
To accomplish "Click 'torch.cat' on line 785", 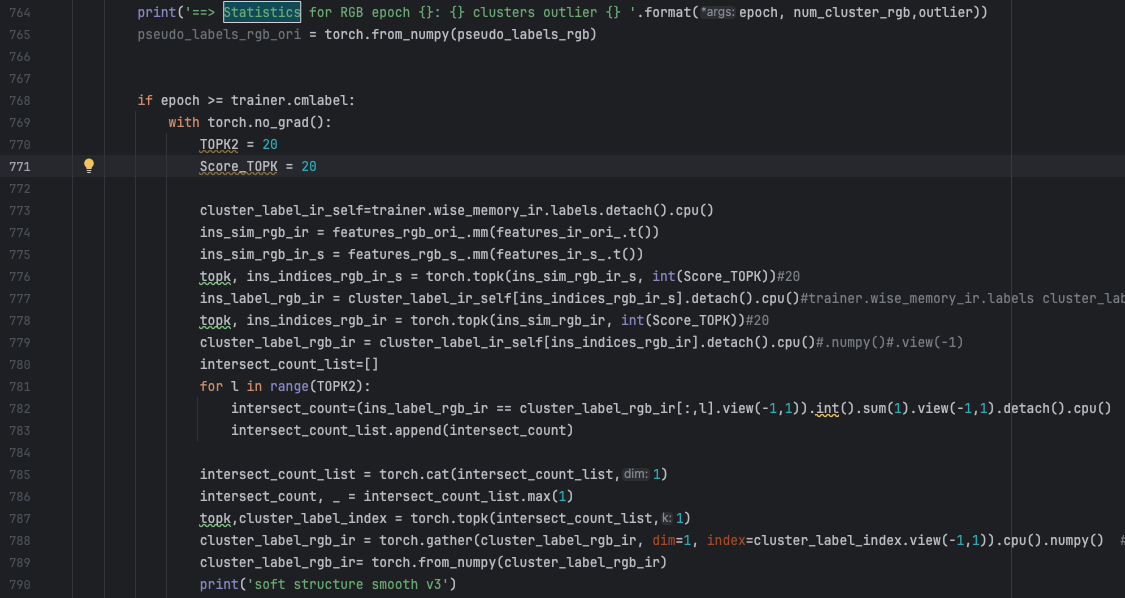I will tap(414, 475).
